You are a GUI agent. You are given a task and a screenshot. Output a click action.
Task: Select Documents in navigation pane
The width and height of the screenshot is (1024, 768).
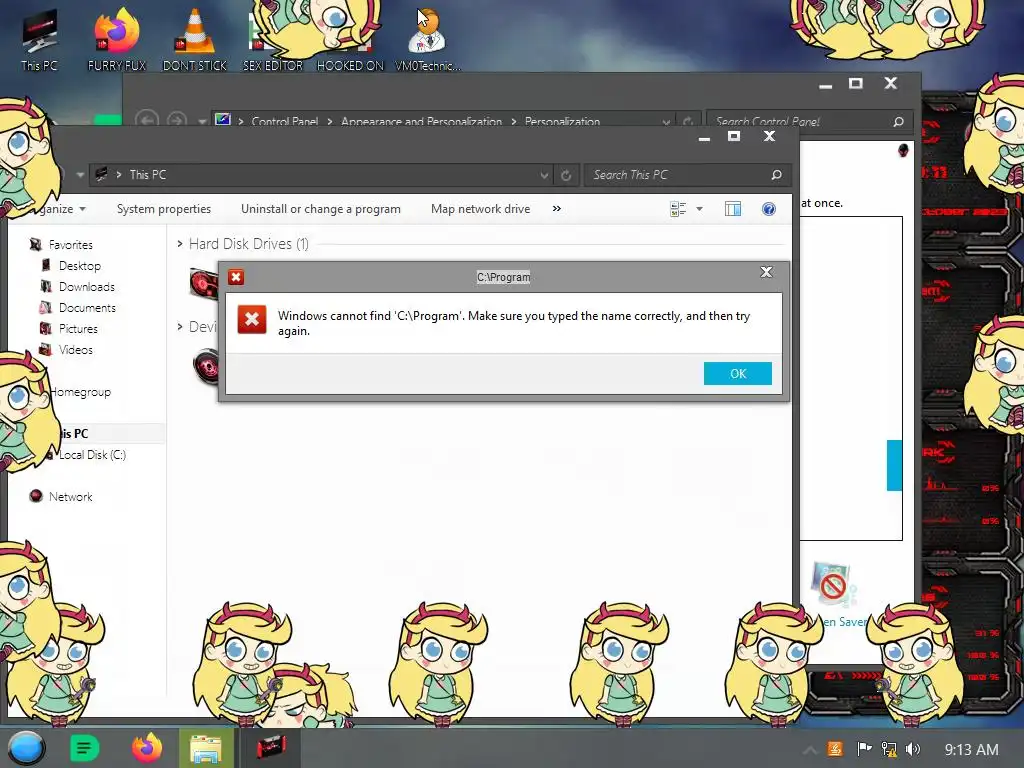[88, 308]
